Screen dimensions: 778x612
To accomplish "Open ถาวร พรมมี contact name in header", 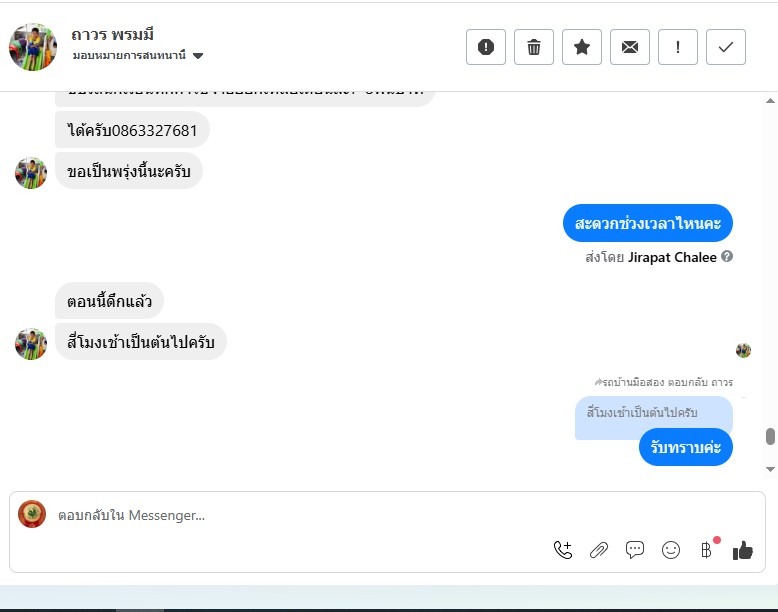I will pos(112,35).
